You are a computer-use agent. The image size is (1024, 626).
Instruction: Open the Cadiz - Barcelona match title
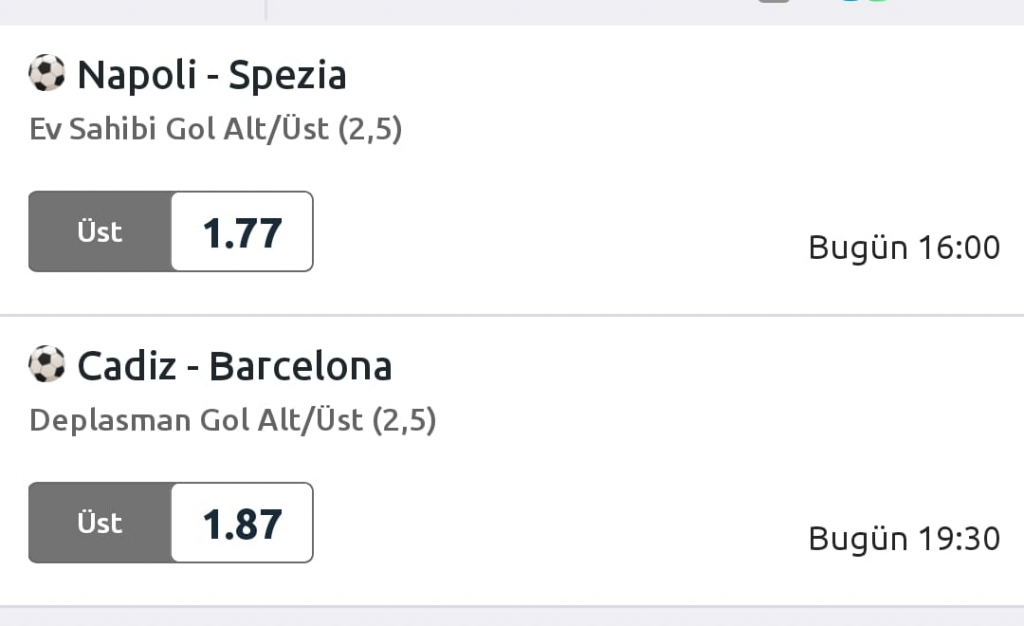coord(235,366)
